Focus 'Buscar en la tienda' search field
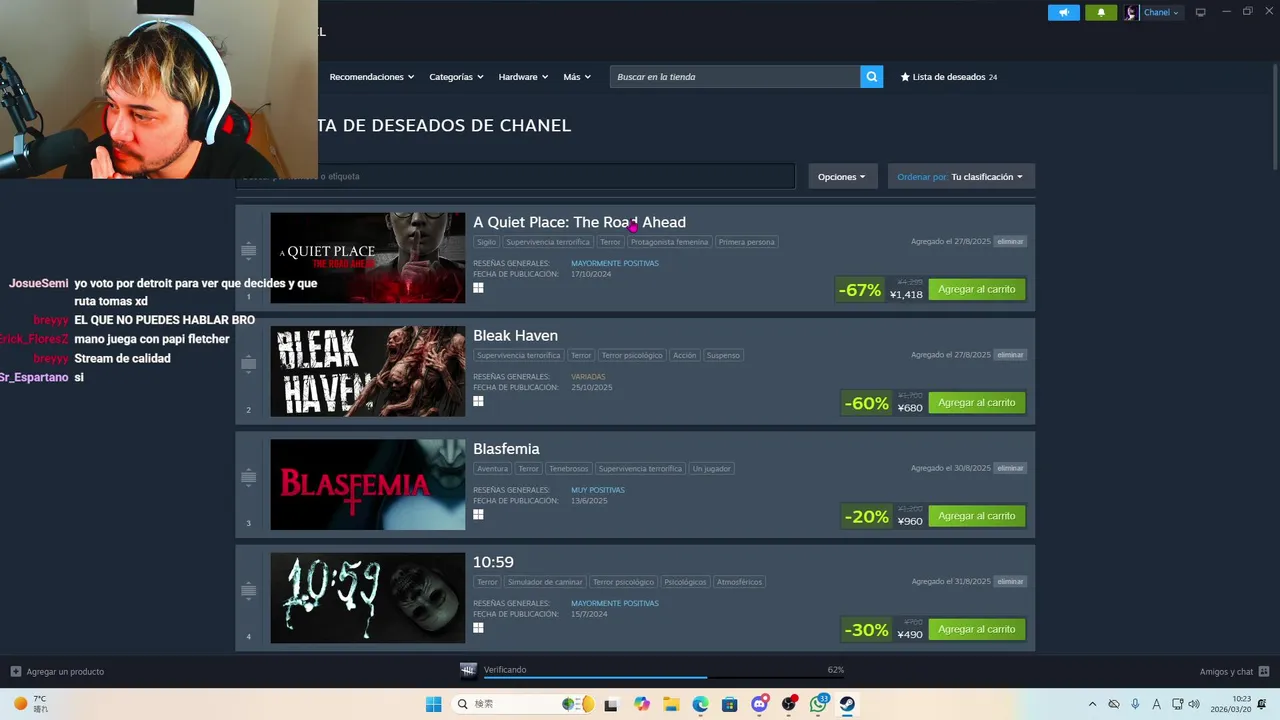 click(735, 77)
